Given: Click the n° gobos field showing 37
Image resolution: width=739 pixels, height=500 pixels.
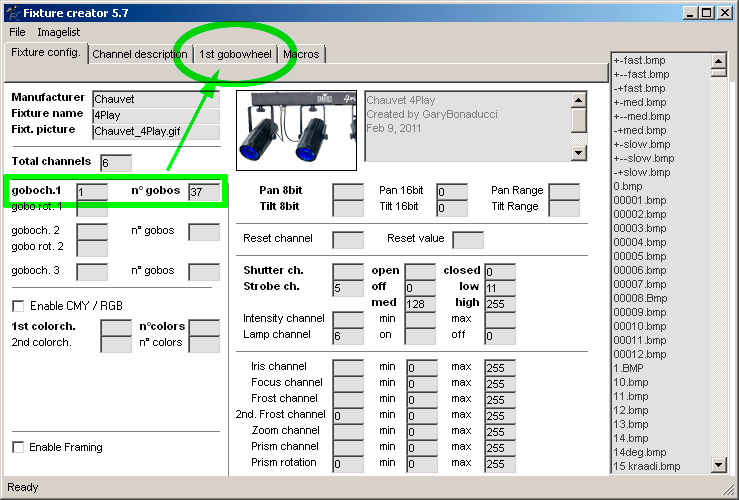Looking at the screenshot, I should pos(204,192).
